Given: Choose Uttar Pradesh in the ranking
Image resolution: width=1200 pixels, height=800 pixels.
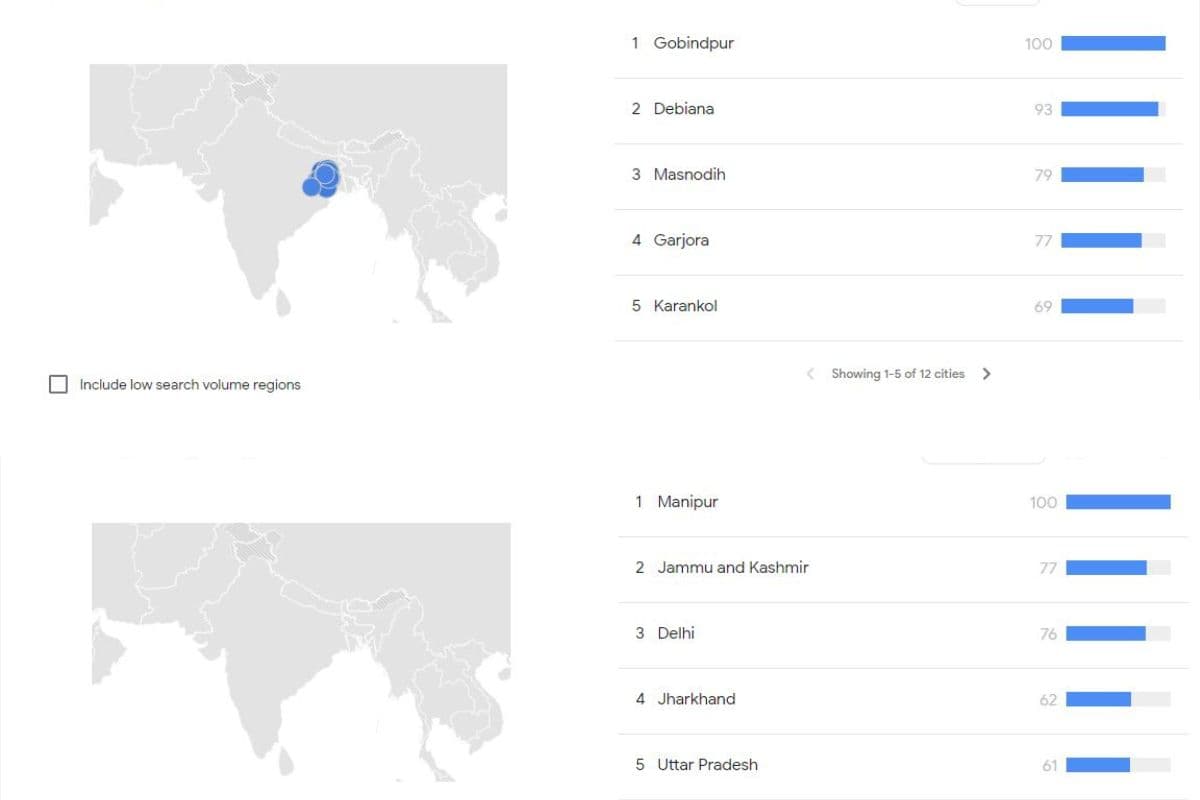Looking at the screenshot, I should [707, 765].
